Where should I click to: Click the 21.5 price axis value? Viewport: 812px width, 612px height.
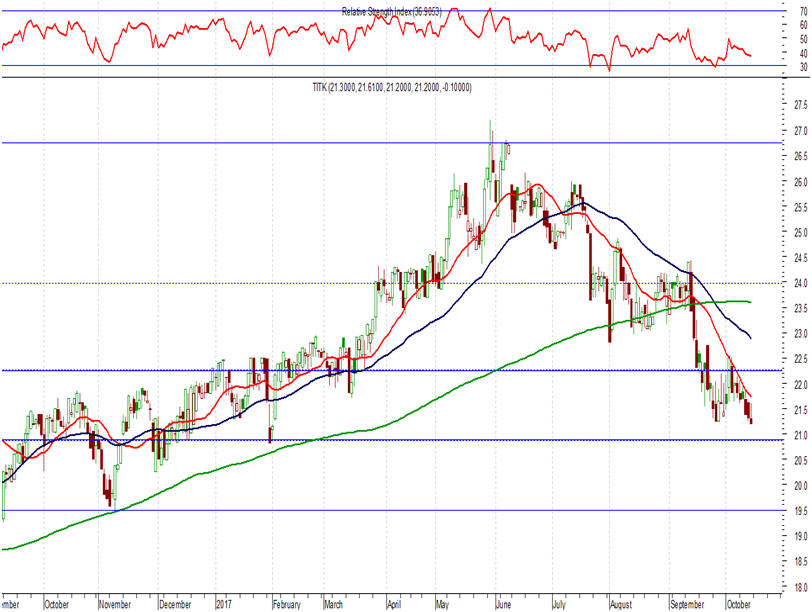pos(801,410)
